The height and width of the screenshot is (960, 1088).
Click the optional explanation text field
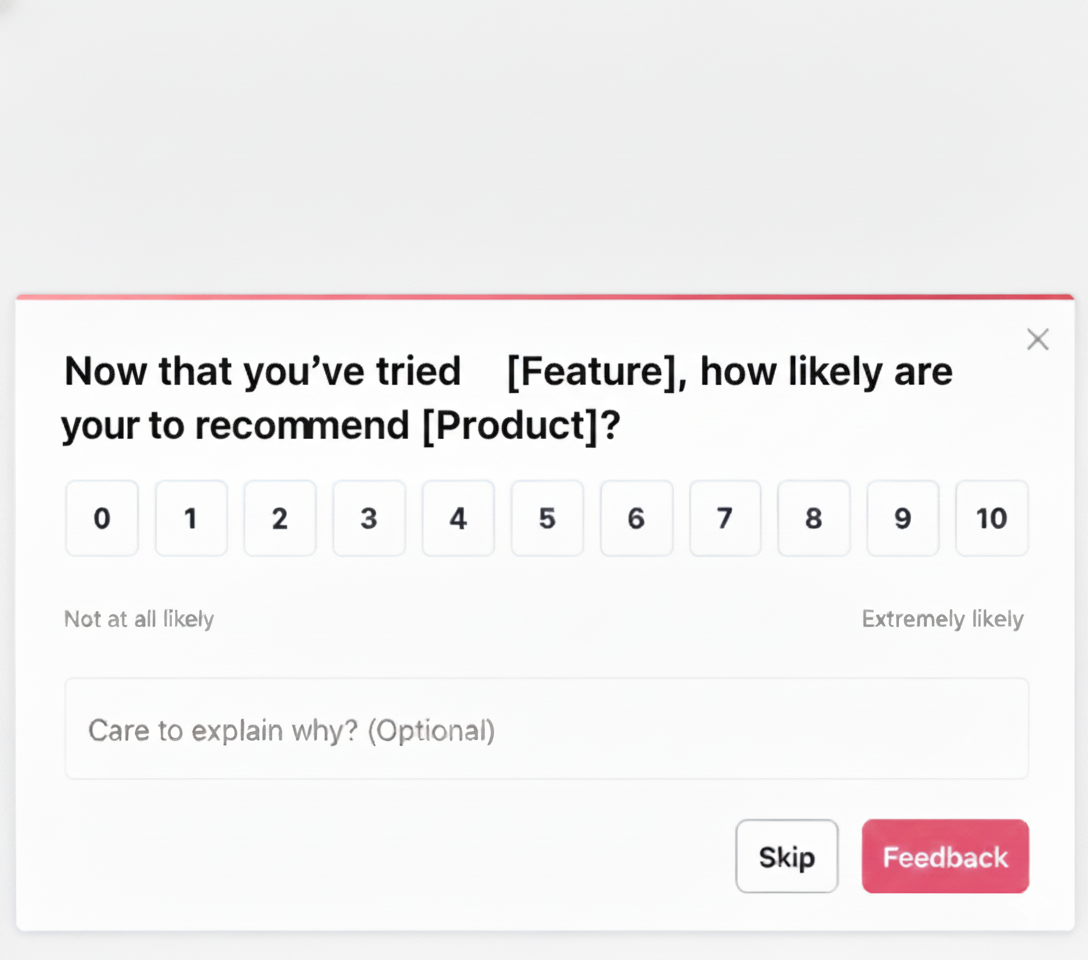546,728
